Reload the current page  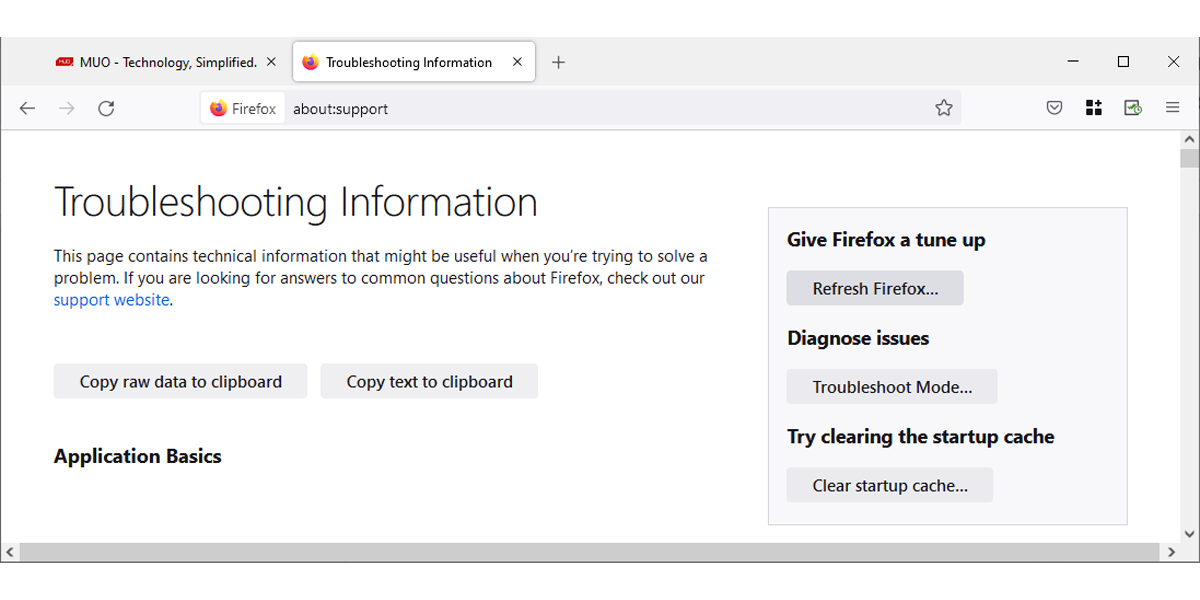tap(106, 109)
